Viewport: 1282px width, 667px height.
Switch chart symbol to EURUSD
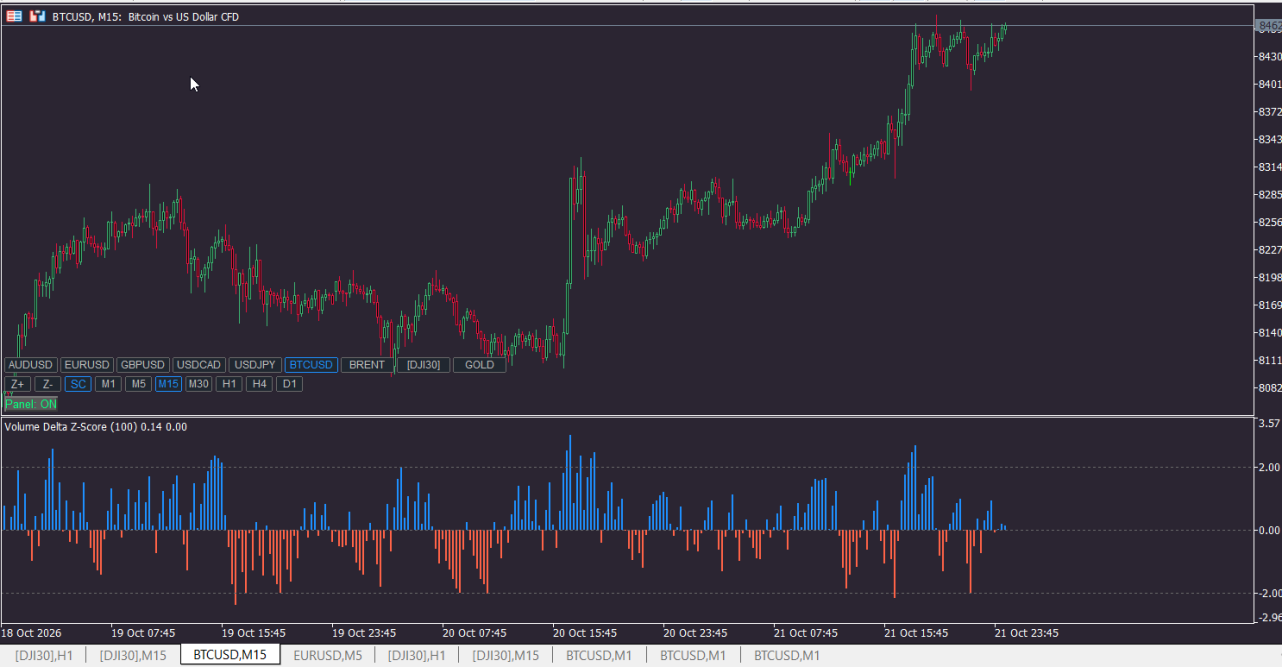[87, 365]
